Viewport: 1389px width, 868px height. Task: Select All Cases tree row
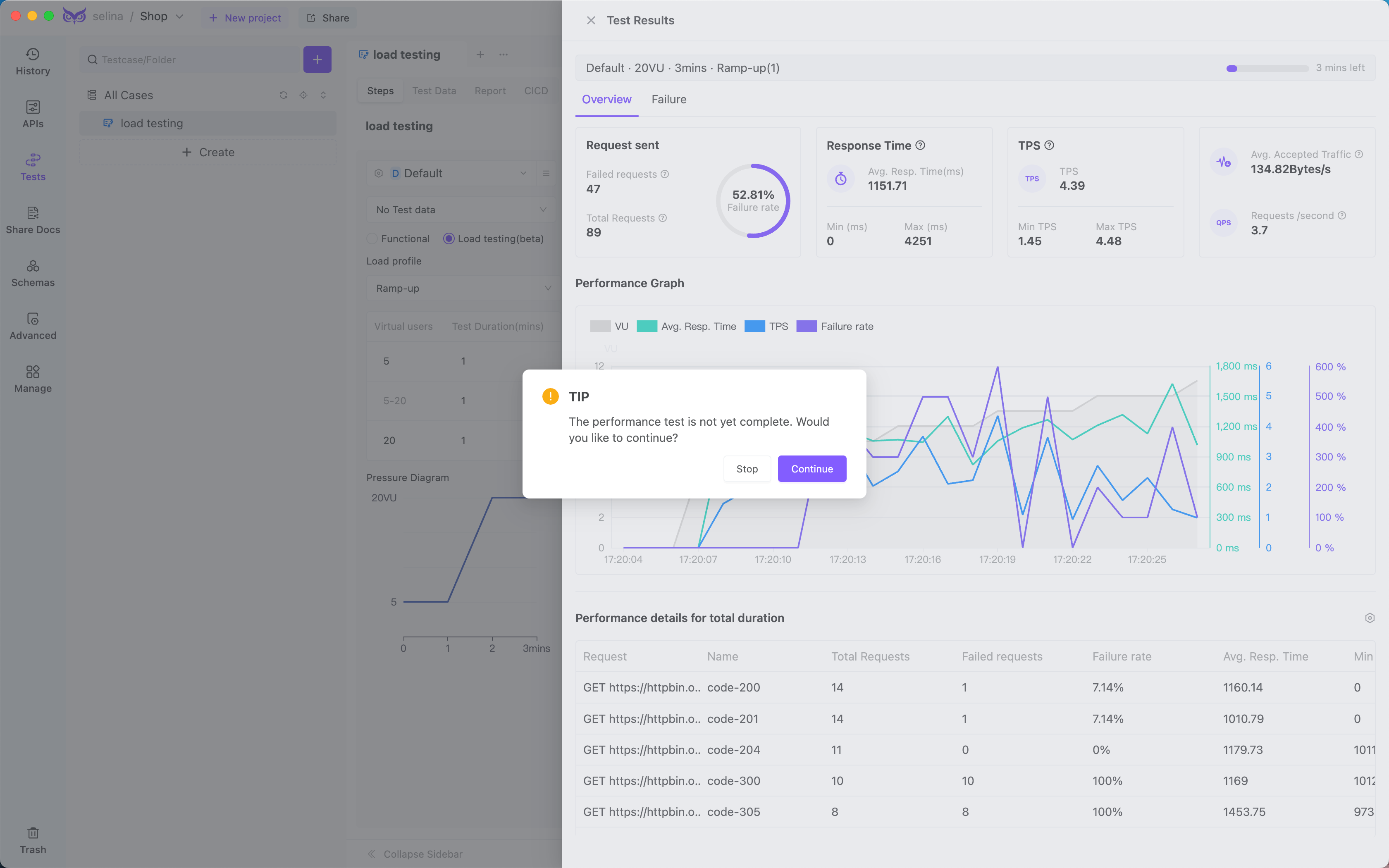(x=208, y=95)
